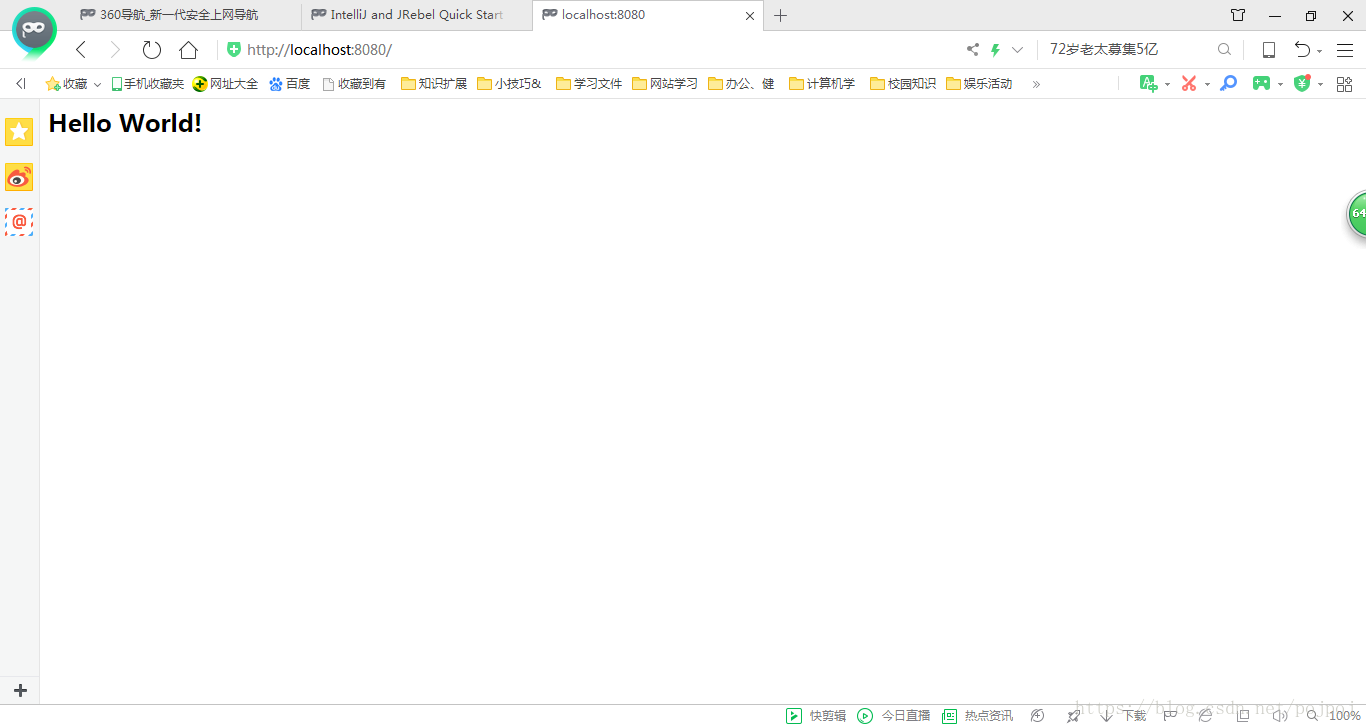Click the green gamepad games icon

coord(1262,84)
